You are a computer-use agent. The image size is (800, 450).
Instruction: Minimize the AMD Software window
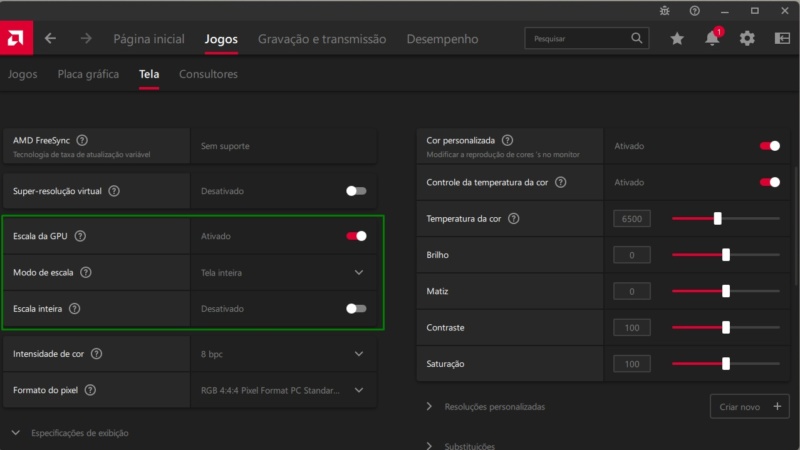tap(724, 11)
